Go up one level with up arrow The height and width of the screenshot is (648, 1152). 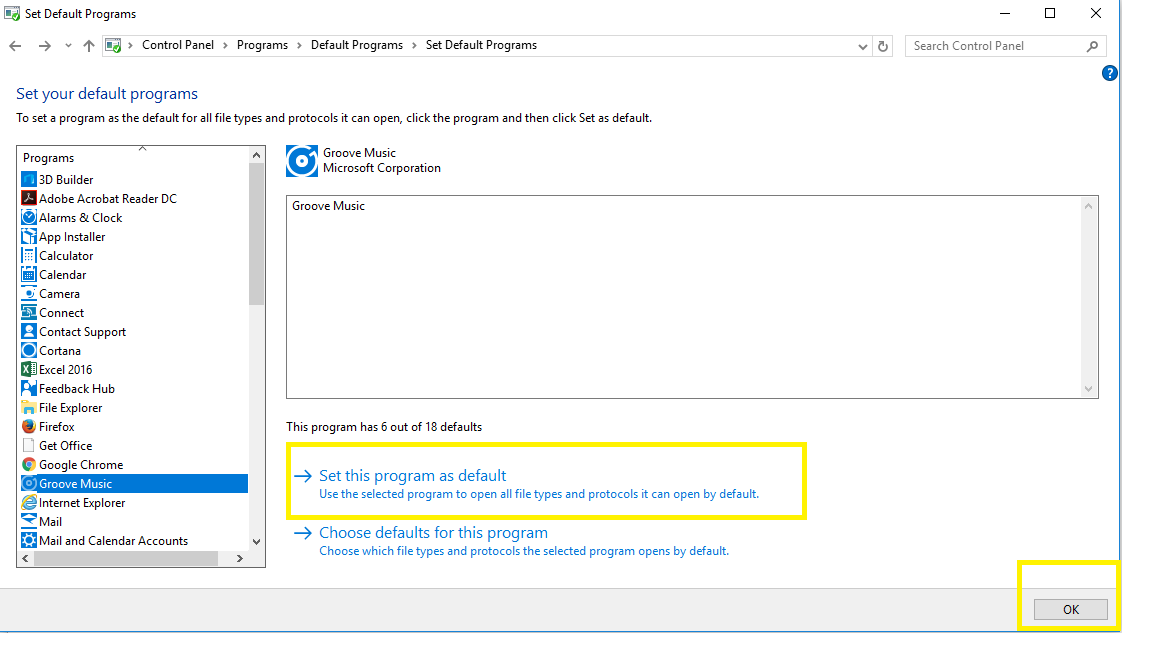89,46
